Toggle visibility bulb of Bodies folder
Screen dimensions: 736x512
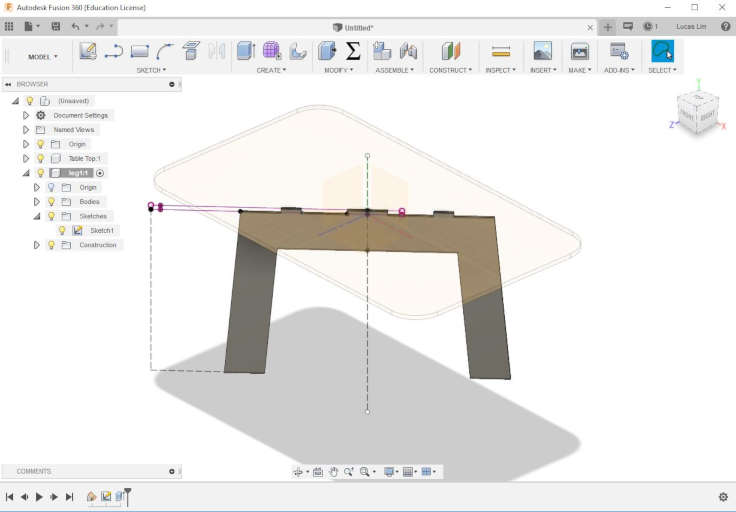point(52,202)
